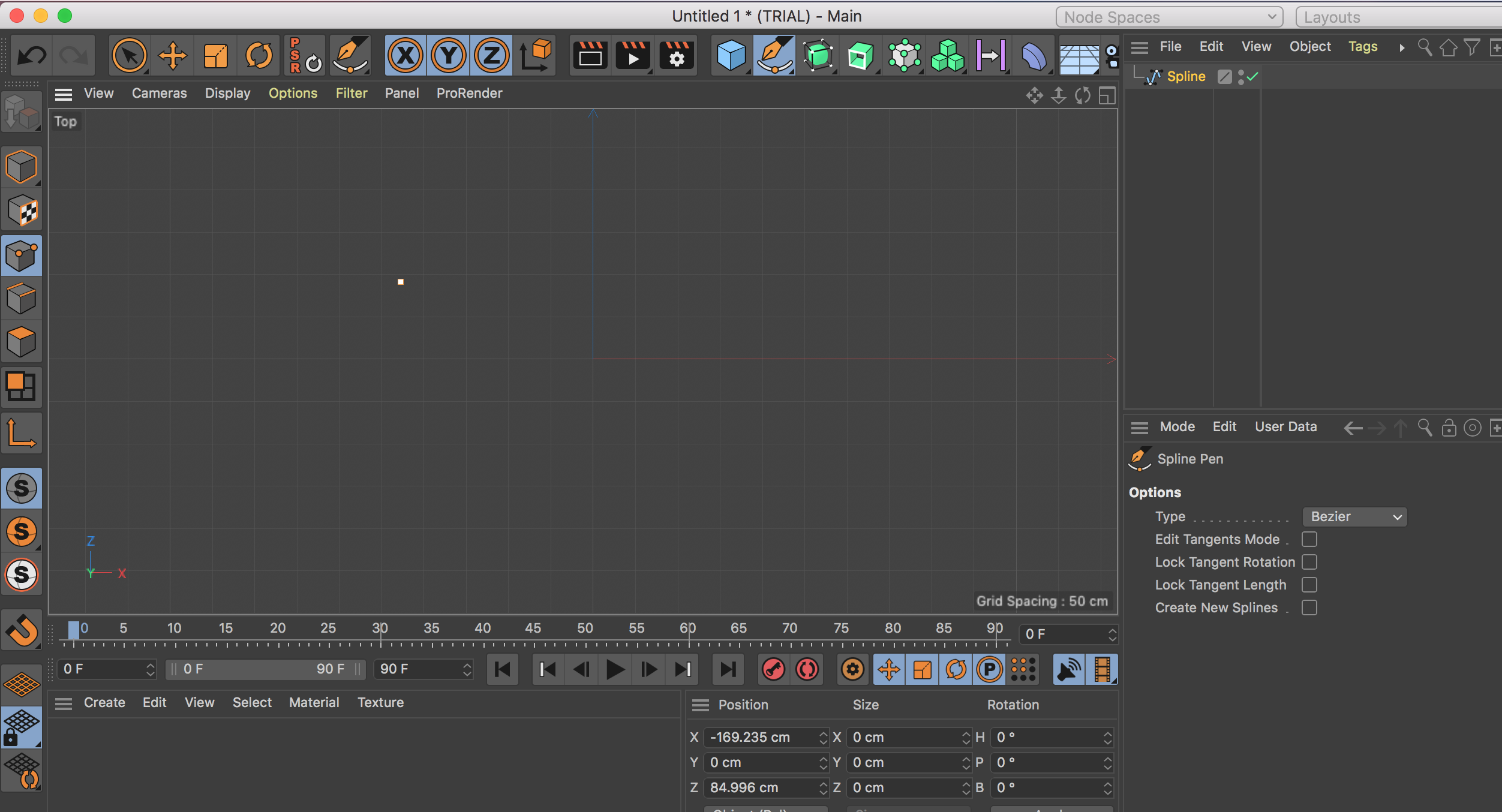Screen dimensions: 1502x812
Task: Open the viewport Cameras menu
Action: (x=159, y=93)
